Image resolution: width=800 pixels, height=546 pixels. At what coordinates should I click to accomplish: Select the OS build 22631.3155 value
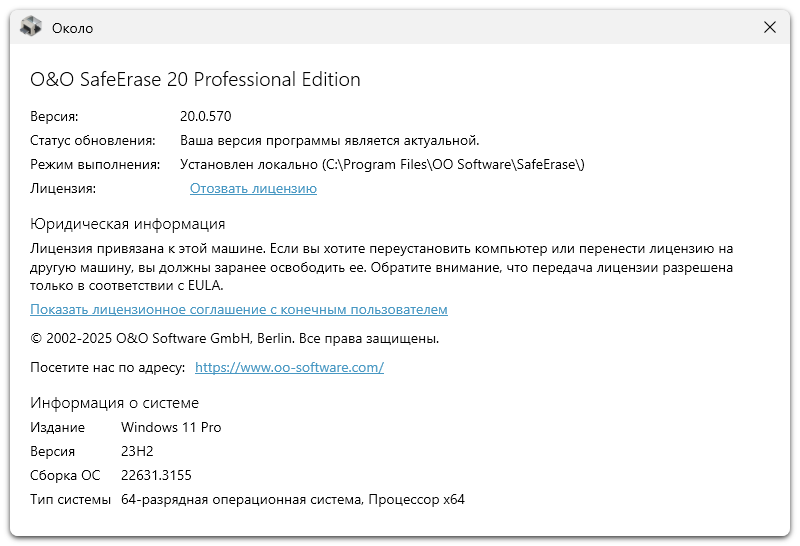[x=156, y=475]
